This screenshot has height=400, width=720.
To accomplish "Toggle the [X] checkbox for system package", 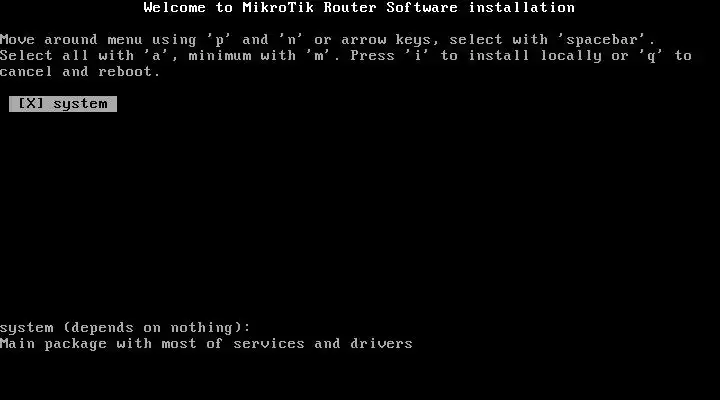I will (x=31, y=104).
